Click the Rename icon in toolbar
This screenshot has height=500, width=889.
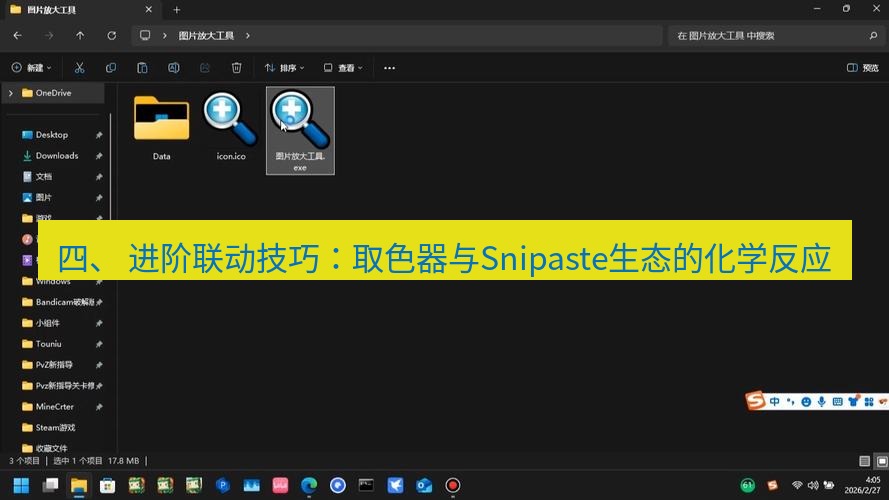[173, 68]
